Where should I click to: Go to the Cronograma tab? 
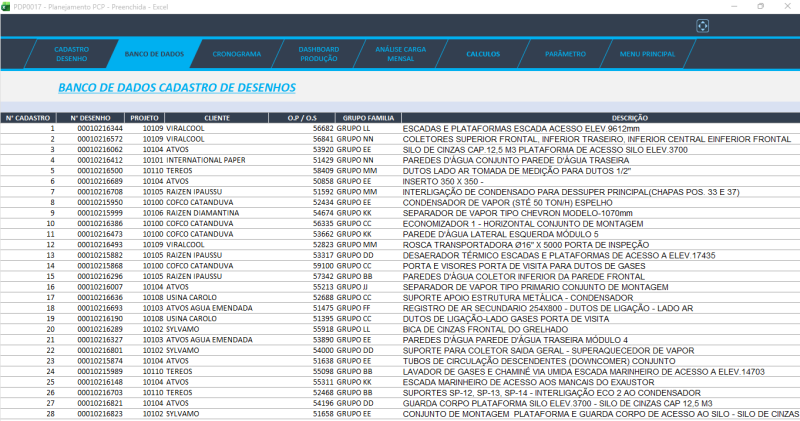tap(238, 53)
